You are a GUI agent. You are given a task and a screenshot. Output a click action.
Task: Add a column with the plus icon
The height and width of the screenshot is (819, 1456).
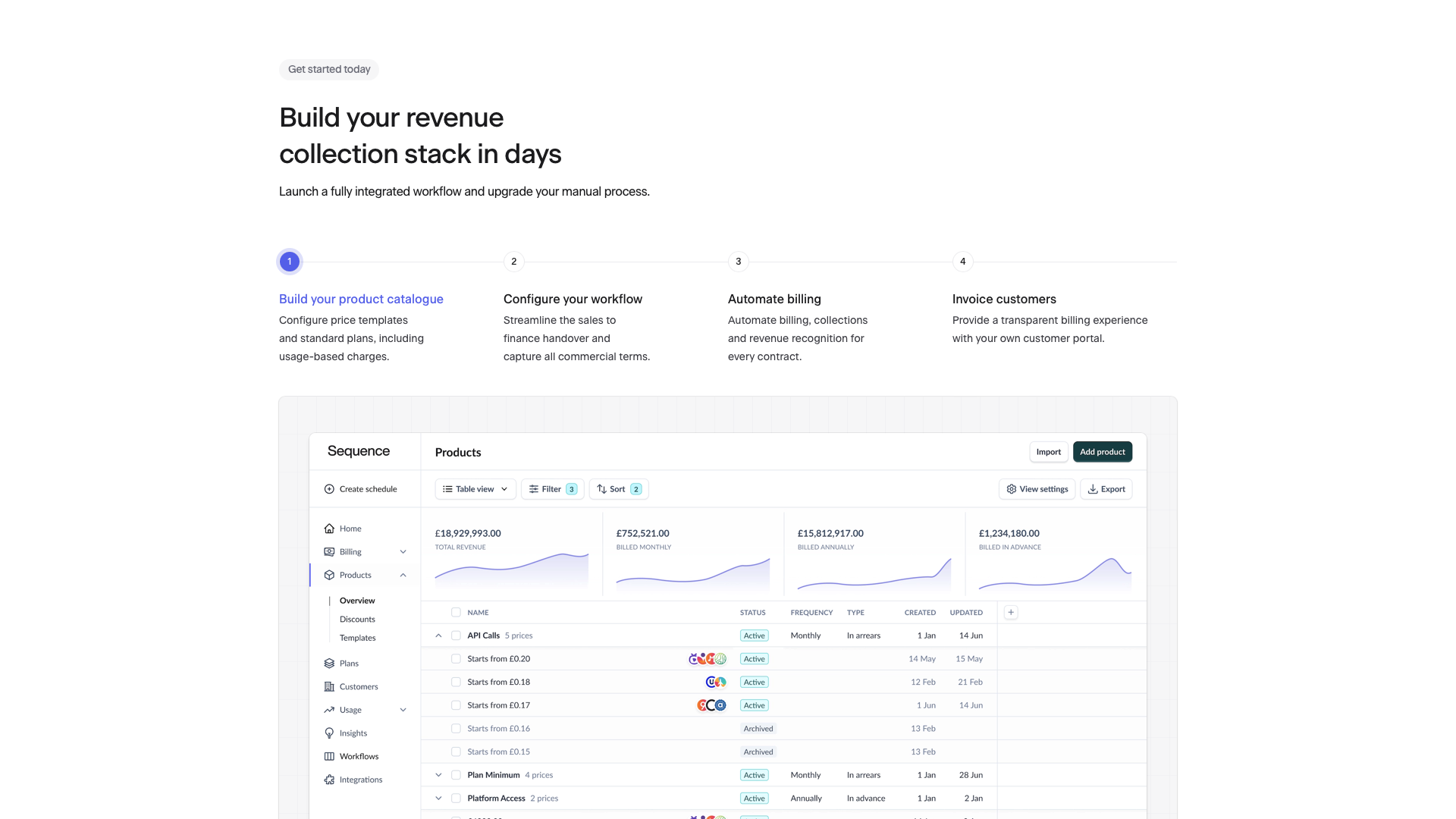[1011, 612]
